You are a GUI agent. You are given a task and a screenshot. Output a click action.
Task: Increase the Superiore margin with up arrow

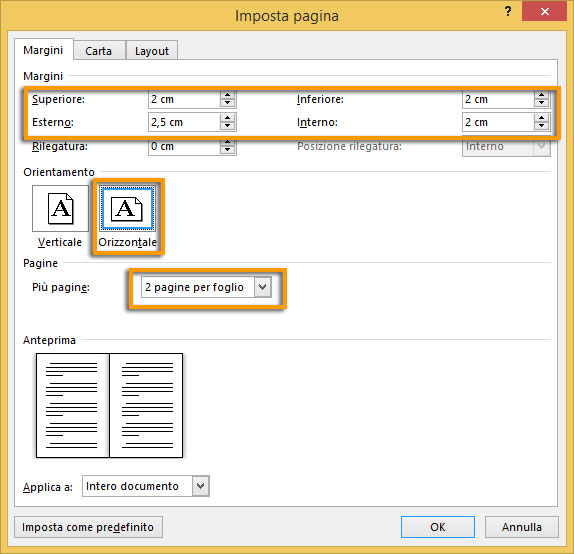click(x=227, y=95)
